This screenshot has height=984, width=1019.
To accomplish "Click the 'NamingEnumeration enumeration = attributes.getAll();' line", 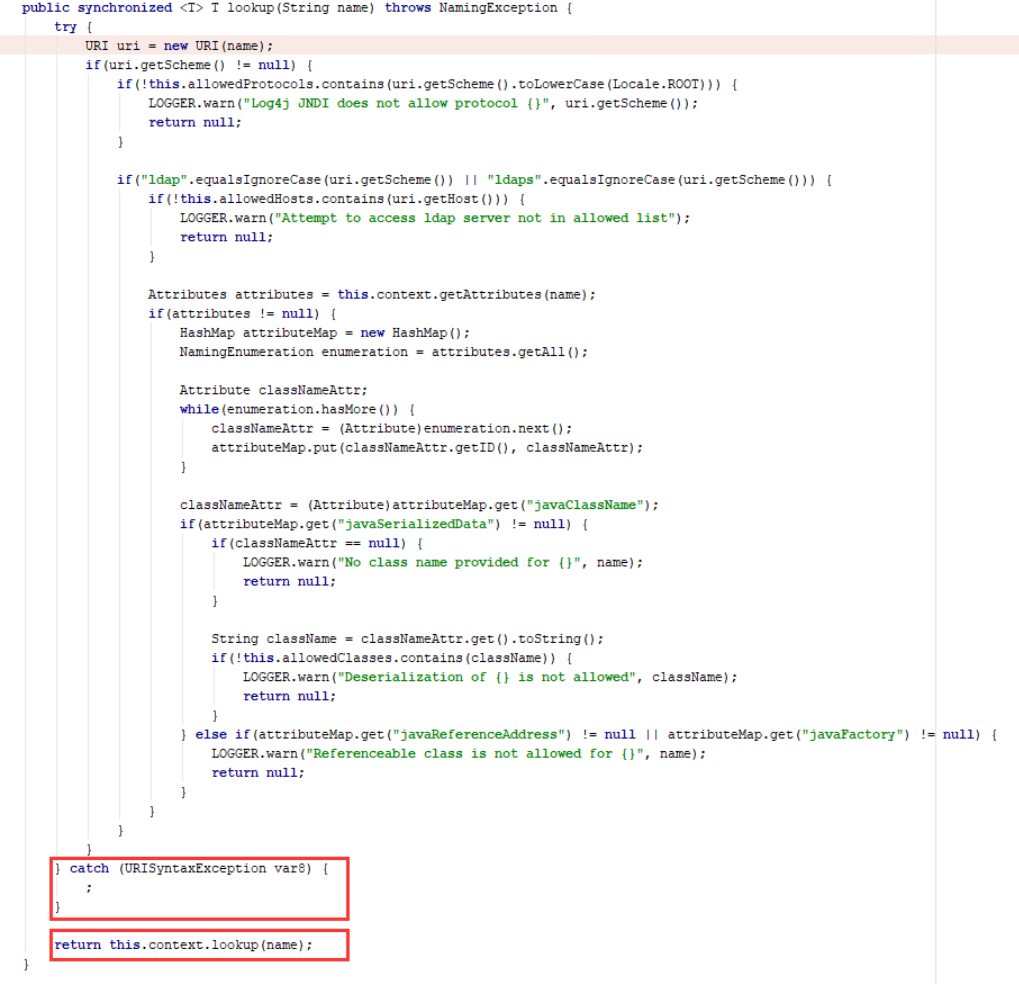I will pos(383,352).
